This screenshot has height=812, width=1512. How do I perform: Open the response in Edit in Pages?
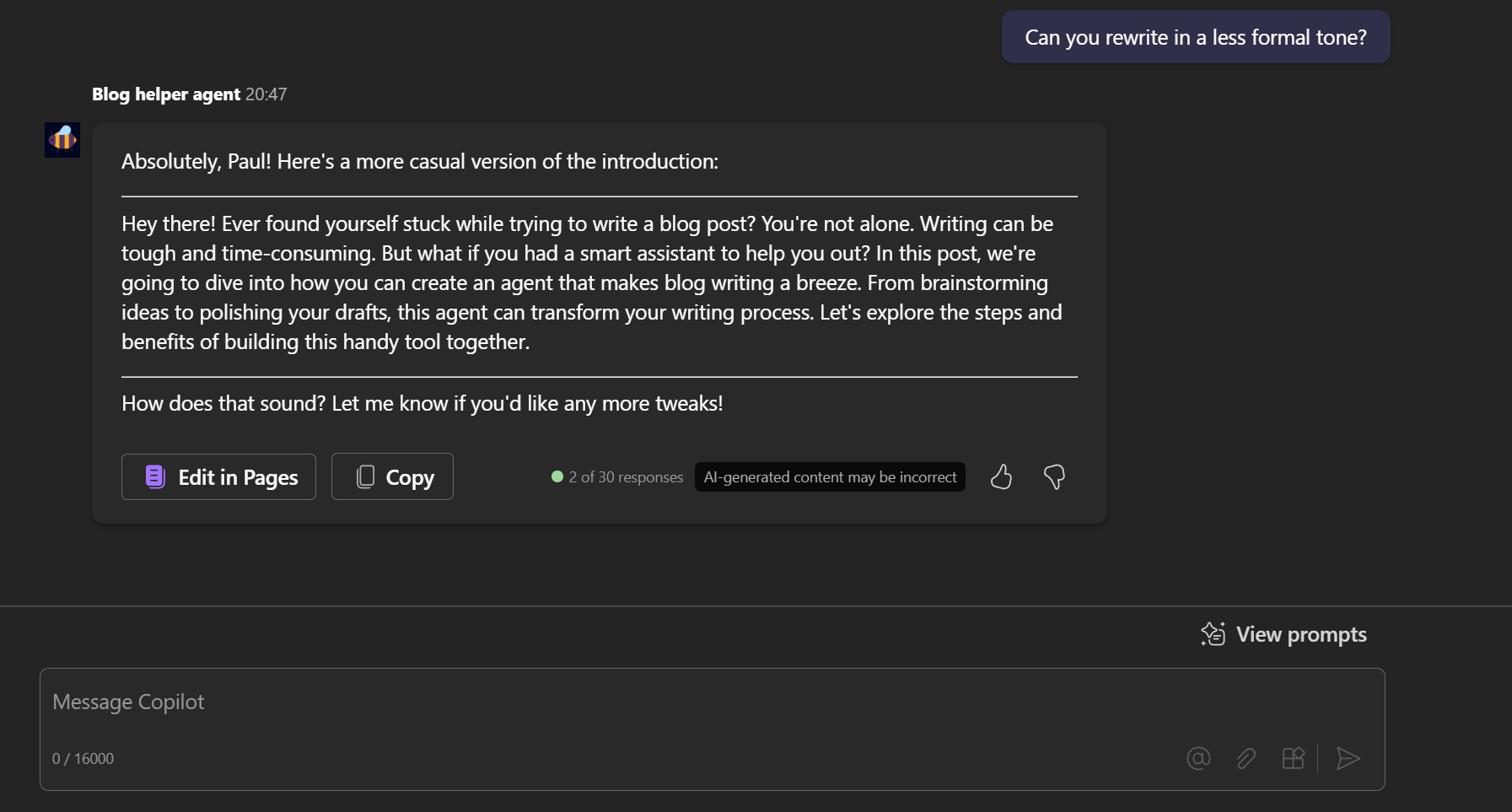click(218, 476)
